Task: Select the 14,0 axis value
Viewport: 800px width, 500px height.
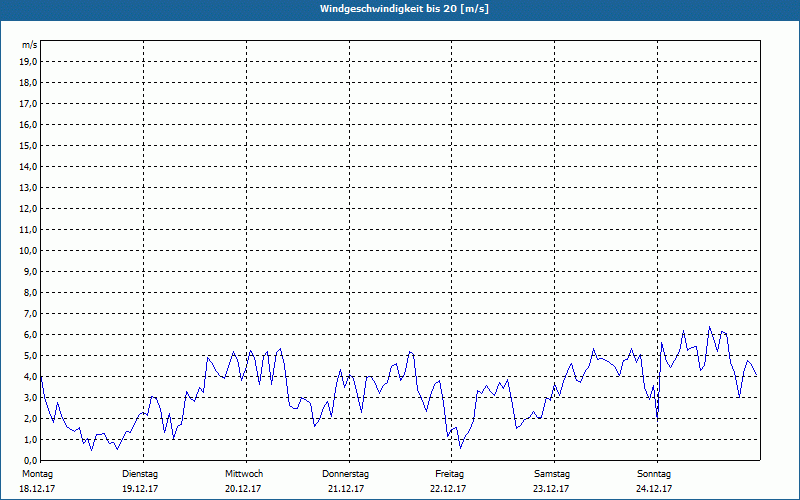Action: coord(28,166)
